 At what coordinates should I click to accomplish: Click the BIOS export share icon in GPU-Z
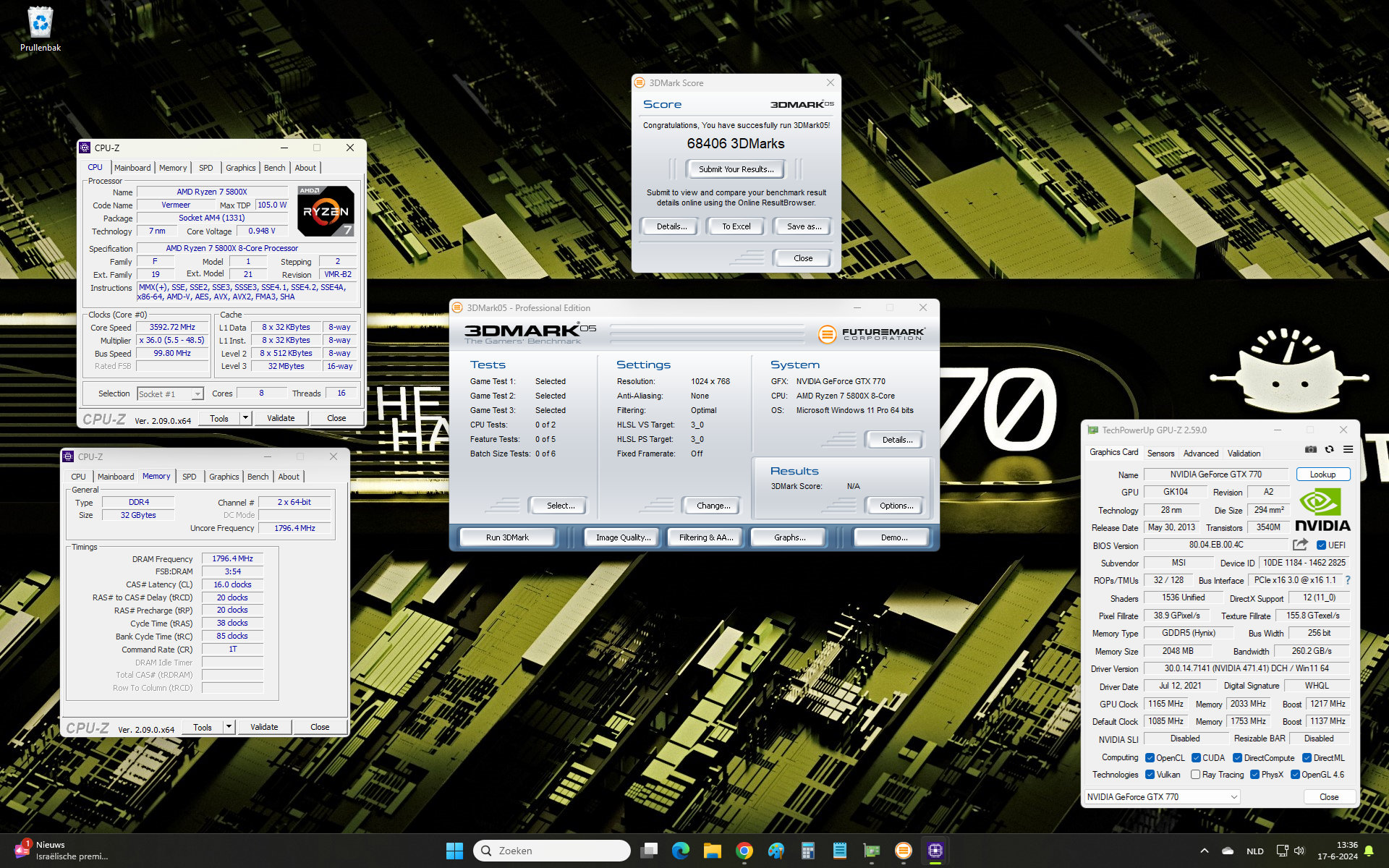pyautogui.click(x=1301, y=545)
